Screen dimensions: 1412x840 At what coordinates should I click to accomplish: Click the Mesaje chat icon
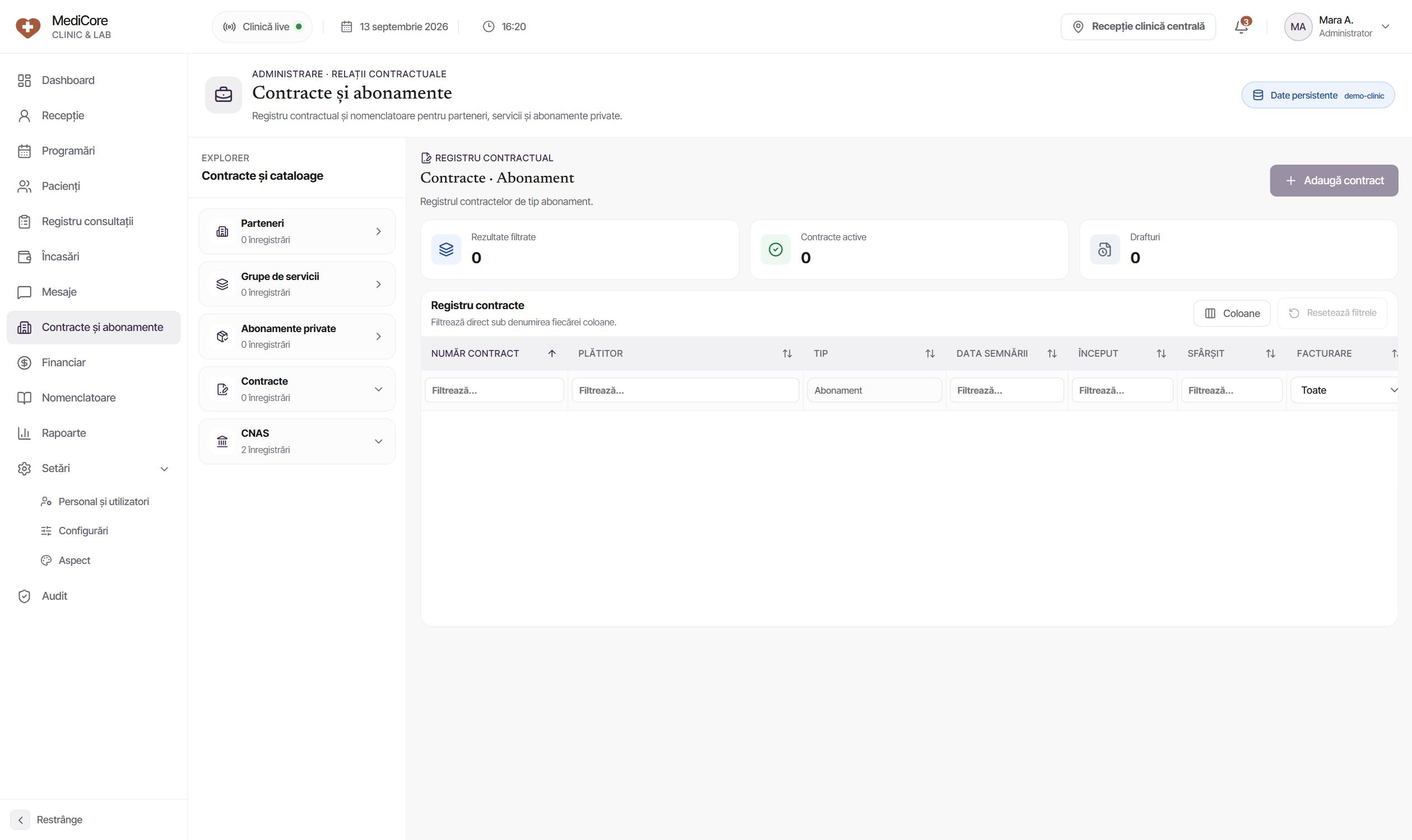pos(24,292)
